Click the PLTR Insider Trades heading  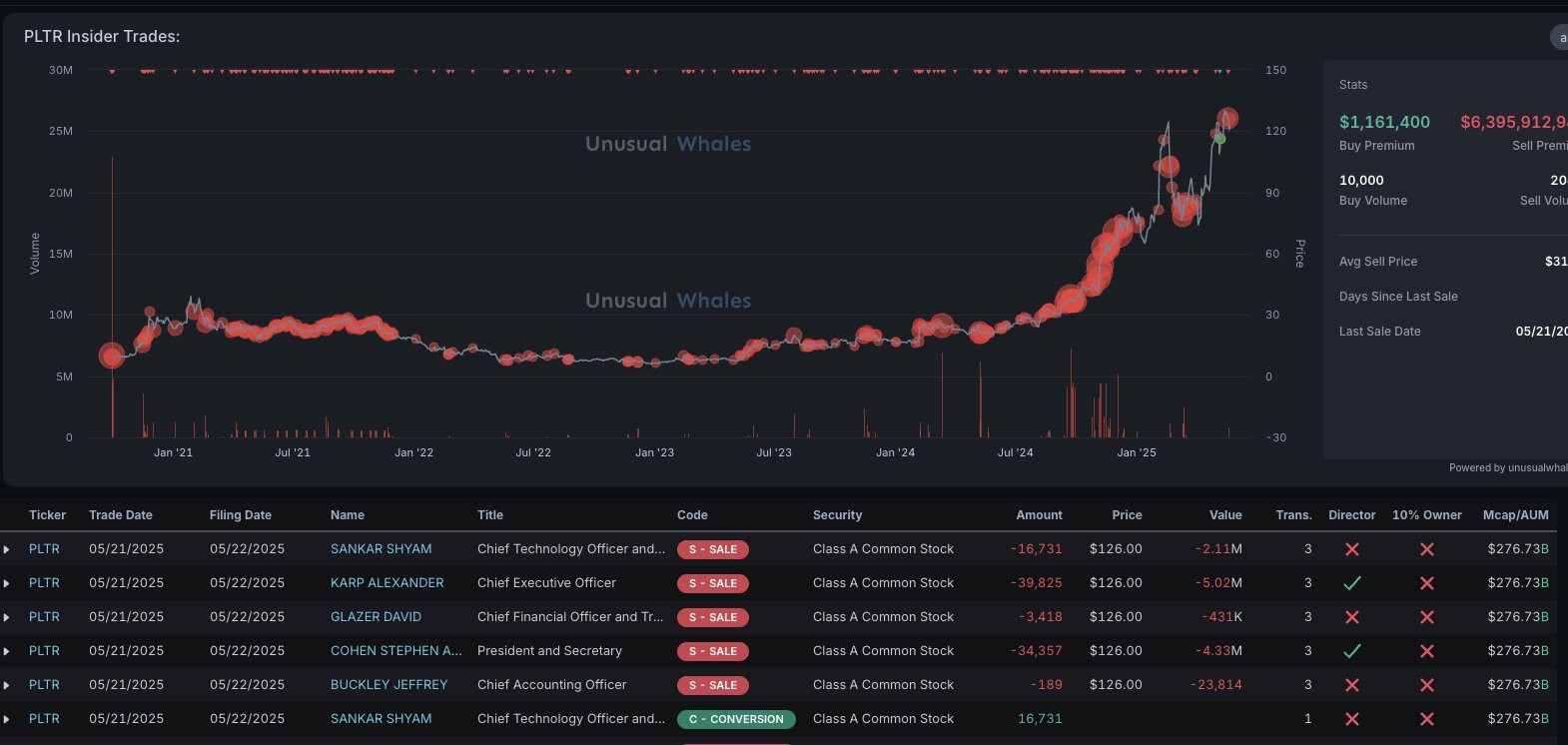tap(102, 37)
